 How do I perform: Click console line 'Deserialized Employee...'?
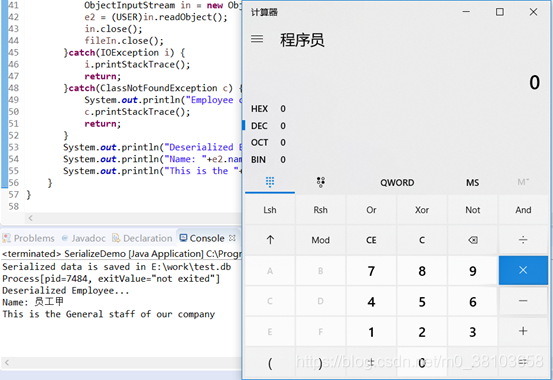point(66,290)
